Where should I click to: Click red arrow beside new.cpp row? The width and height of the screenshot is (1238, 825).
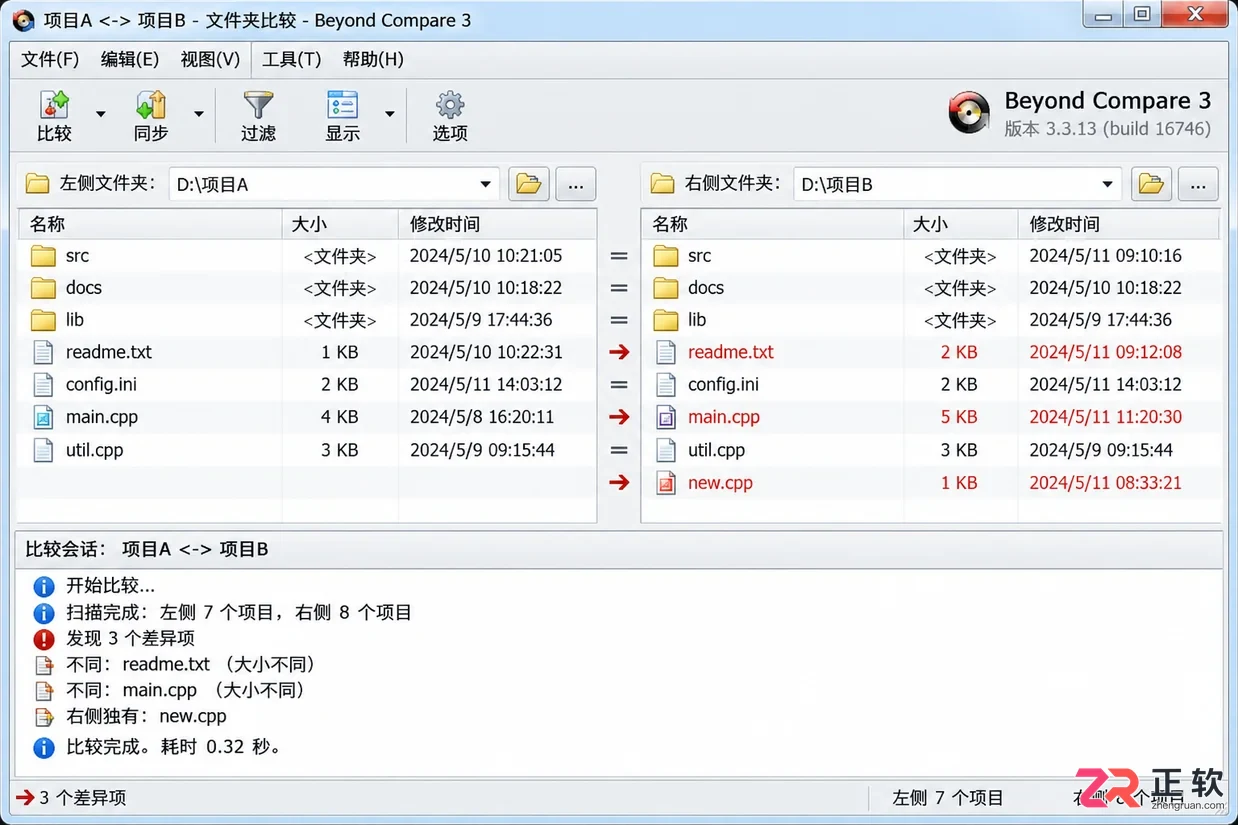(620, 483)
